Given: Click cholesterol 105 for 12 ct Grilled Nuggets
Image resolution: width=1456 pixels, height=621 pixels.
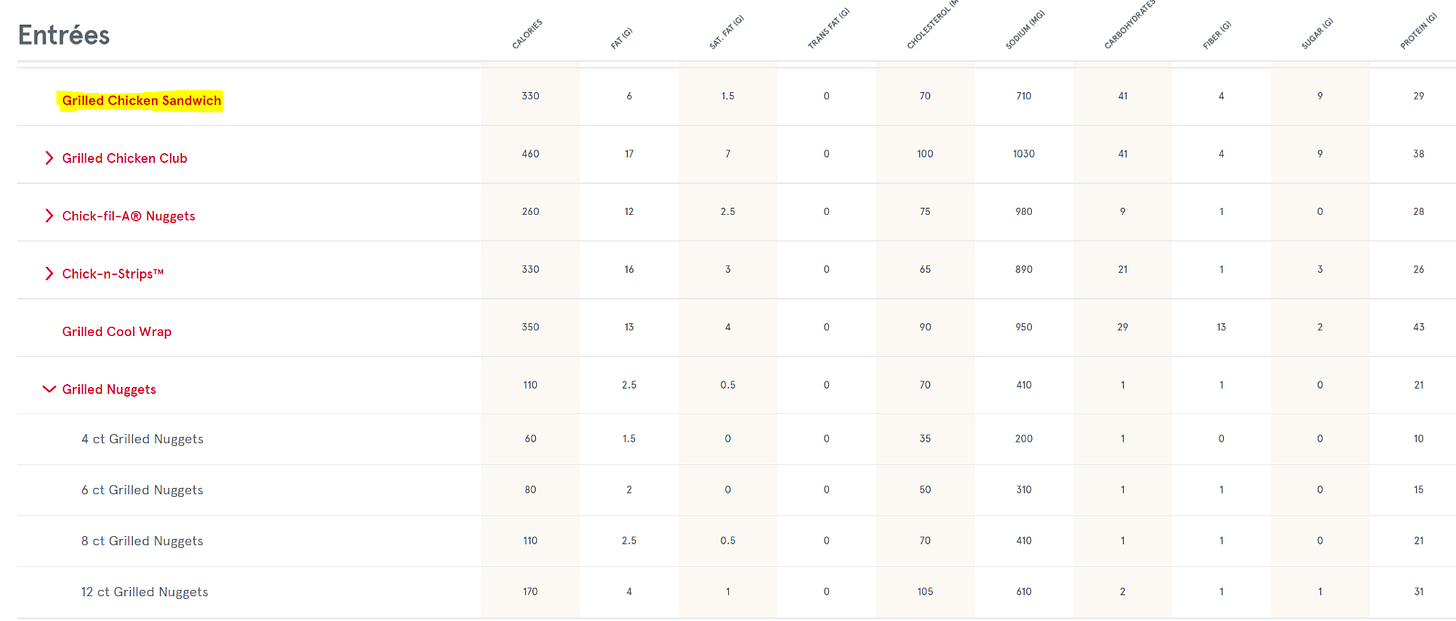Looking at the screenshot, I should (925, 592).
